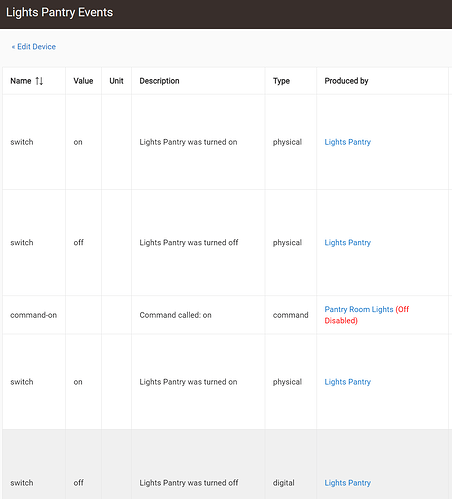Open Lights Pantry link in switch off physical row
The image size is (452, 499).
click(348, 243)
